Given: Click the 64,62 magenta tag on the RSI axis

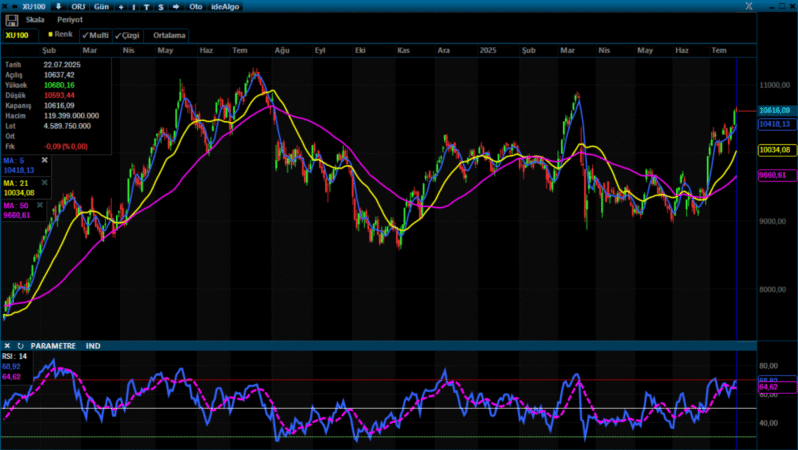Looking at the screenshot, I should (777, 387).
